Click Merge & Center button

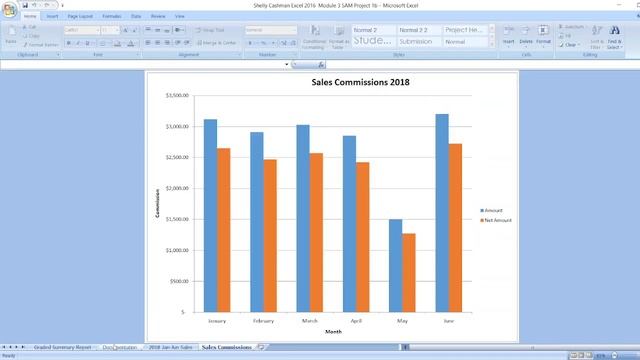click(217, 43)
